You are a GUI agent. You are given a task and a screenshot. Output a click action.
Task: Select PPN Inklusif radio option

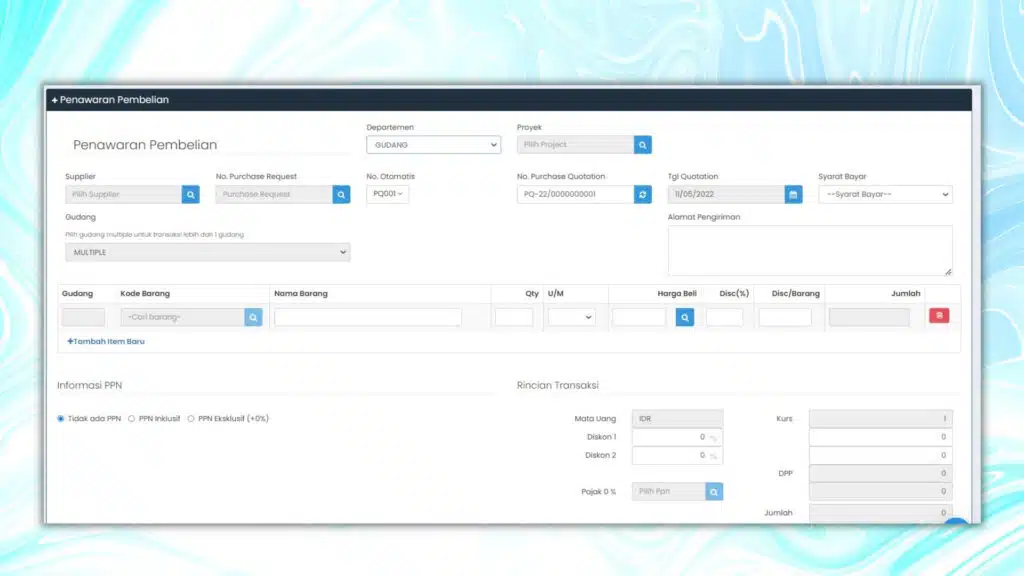point(132,419)
